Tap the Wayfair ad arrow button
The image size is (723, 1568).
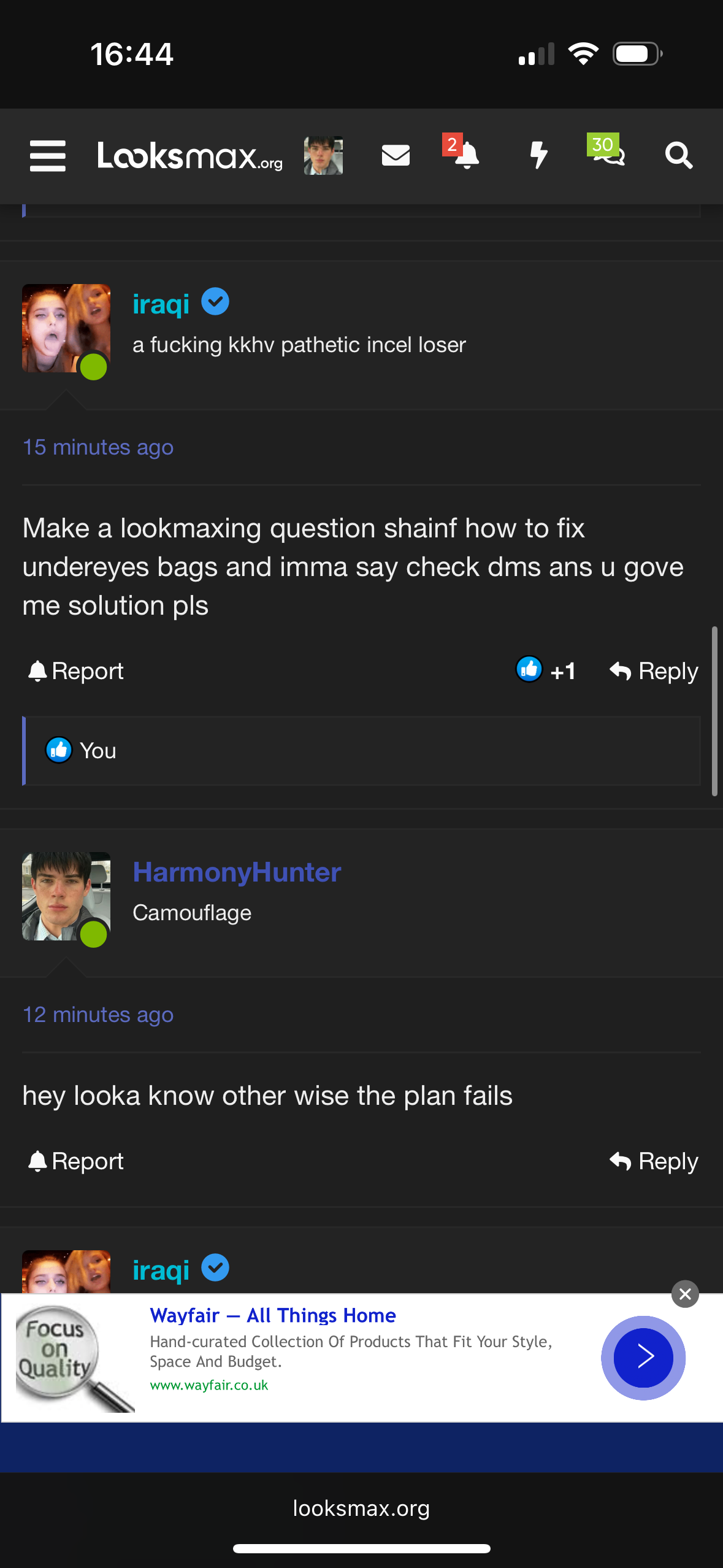pos(643,1357)
